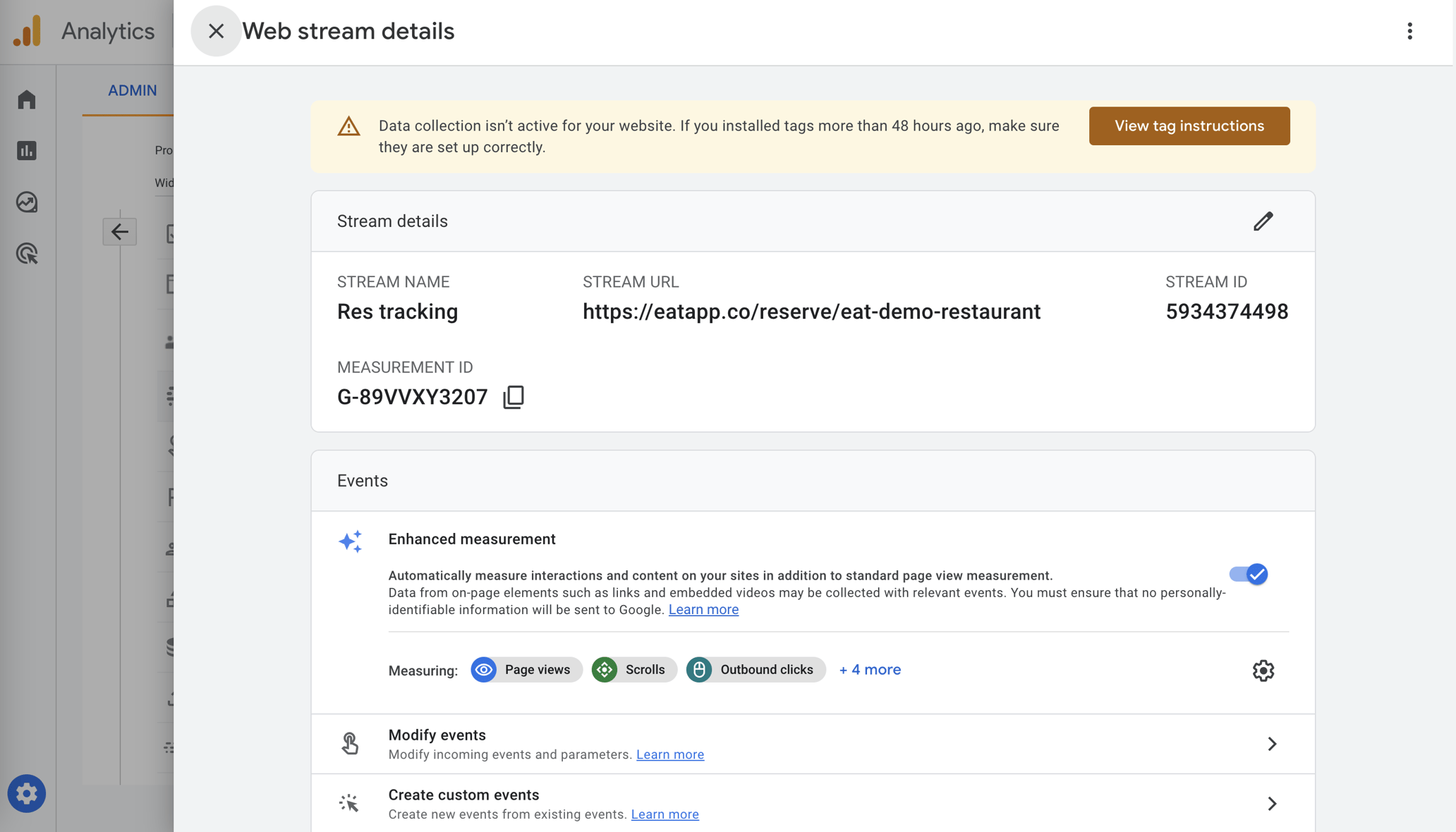Select the Page views measurement chip
1456x832 pixels.
tap(526, 670)
